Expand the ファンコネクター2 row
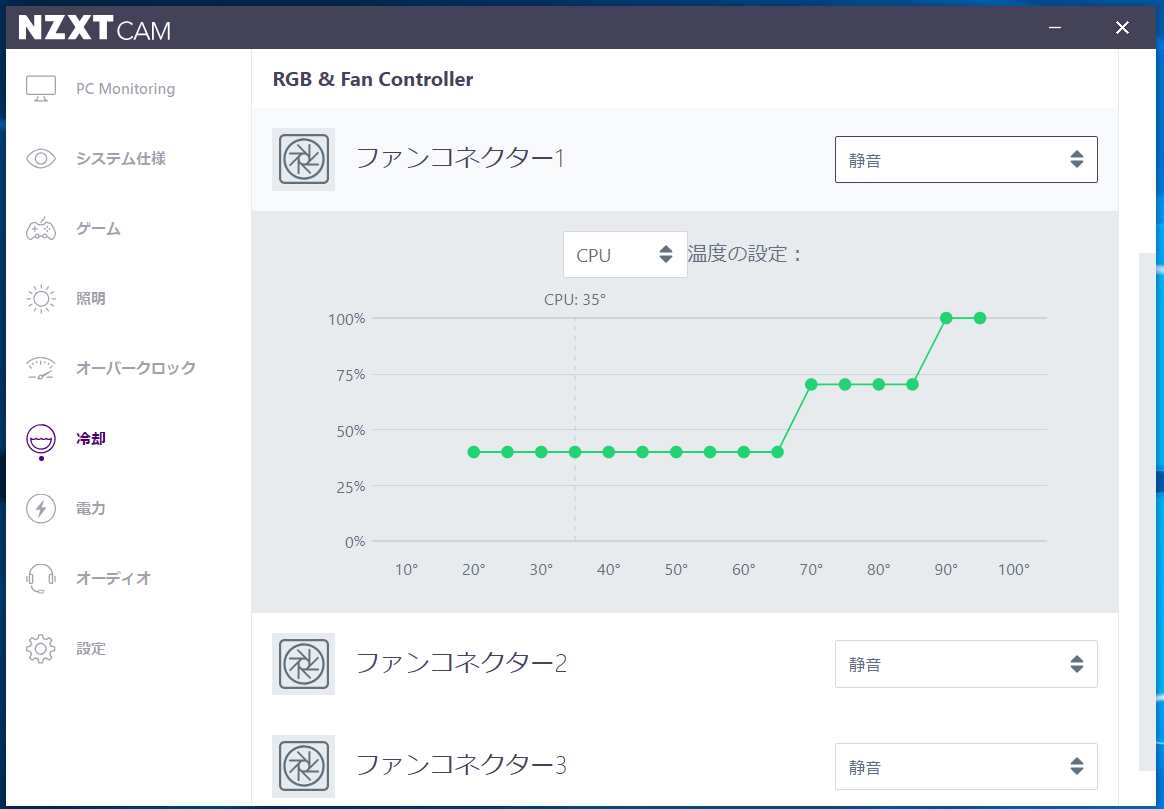Image resolution: width=1164 pixels, height=809 pixels. coord(684,664)
